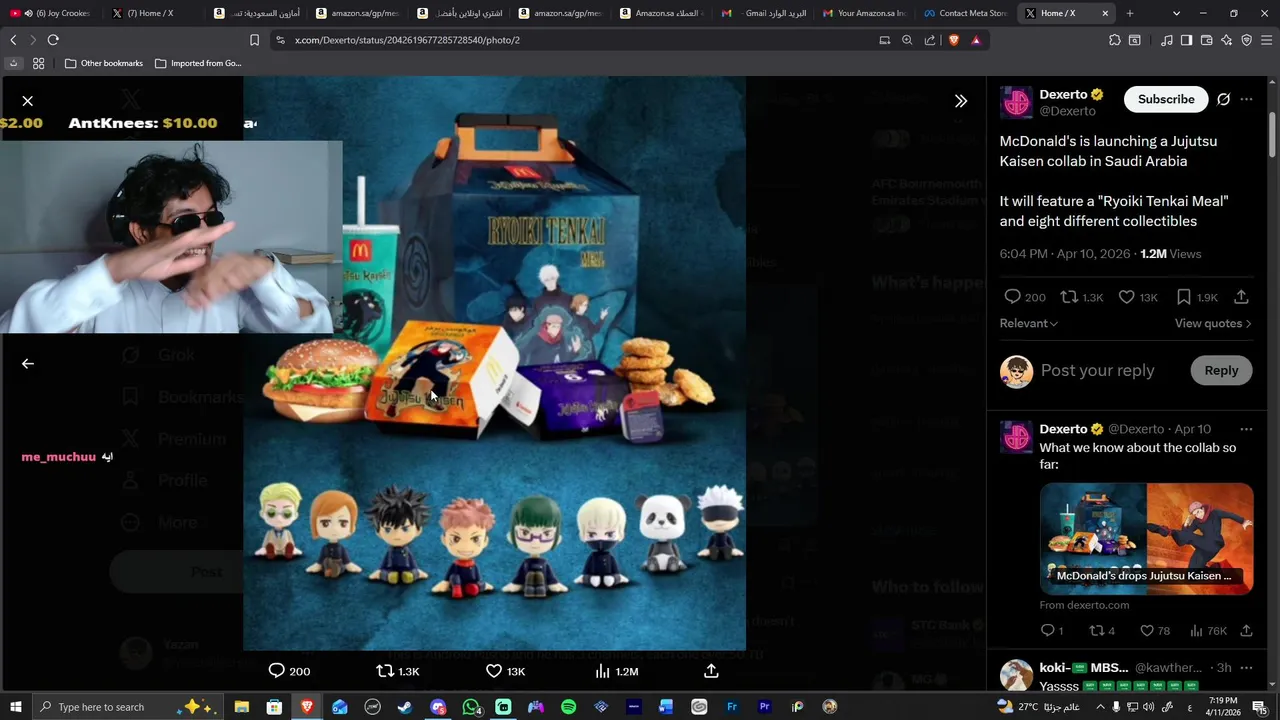
Task: Open replies in the sidebar, count 200
Action: click(x=1024, y=297)
